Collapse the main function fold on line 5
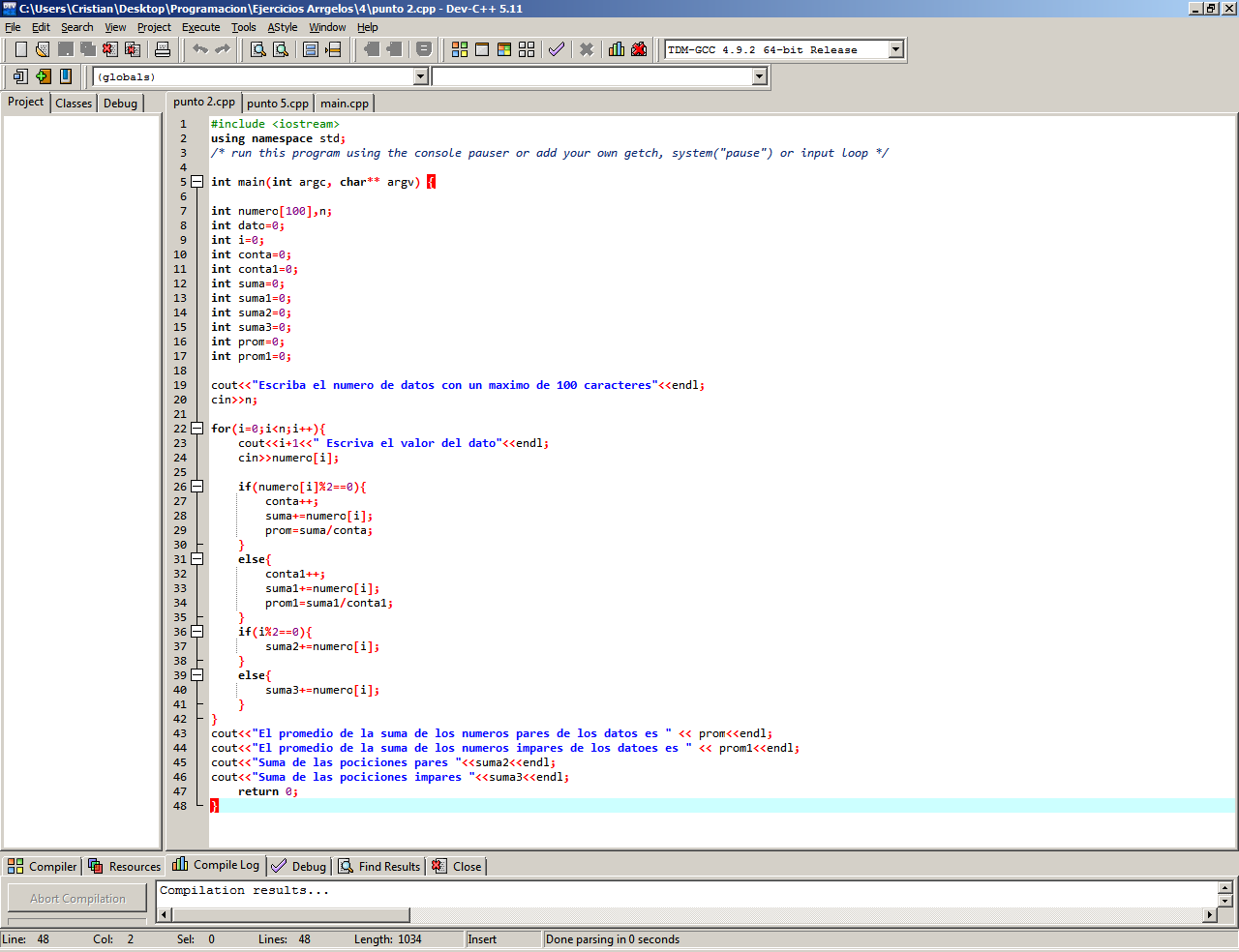 pyautogui.click(x=197, y=182)
